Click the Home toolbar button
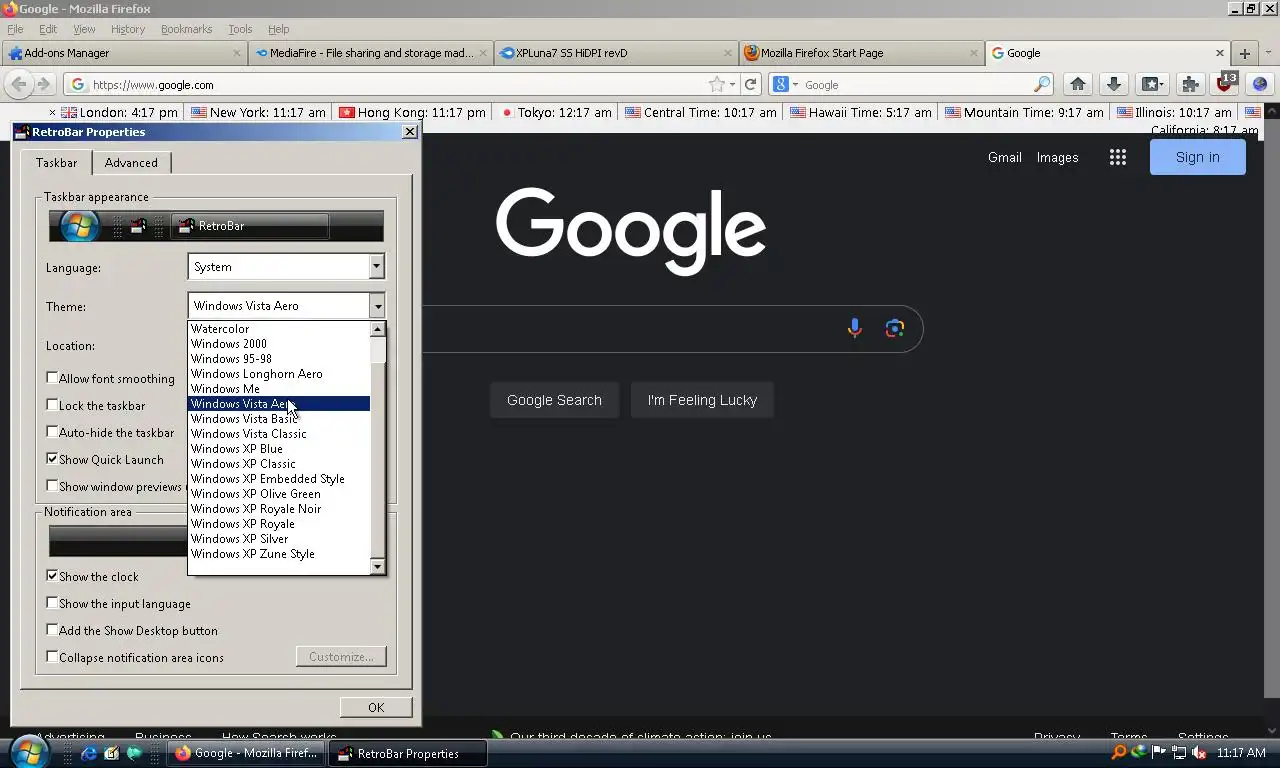Image resolution: width=1280 pixels, height=768 pixels. [1077, 84]
